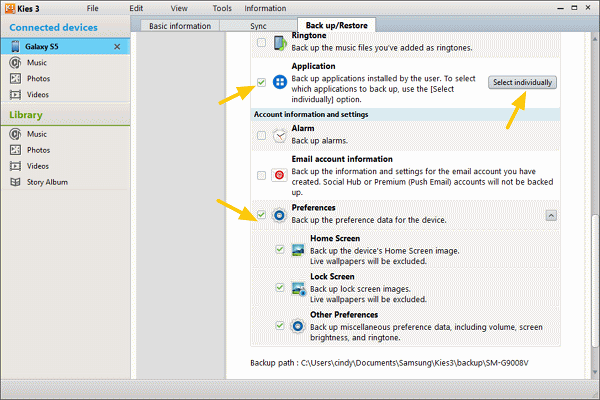This screenshot has height=400, width=600.
Task: Open the Tools menu
Action: coord(222,8)
